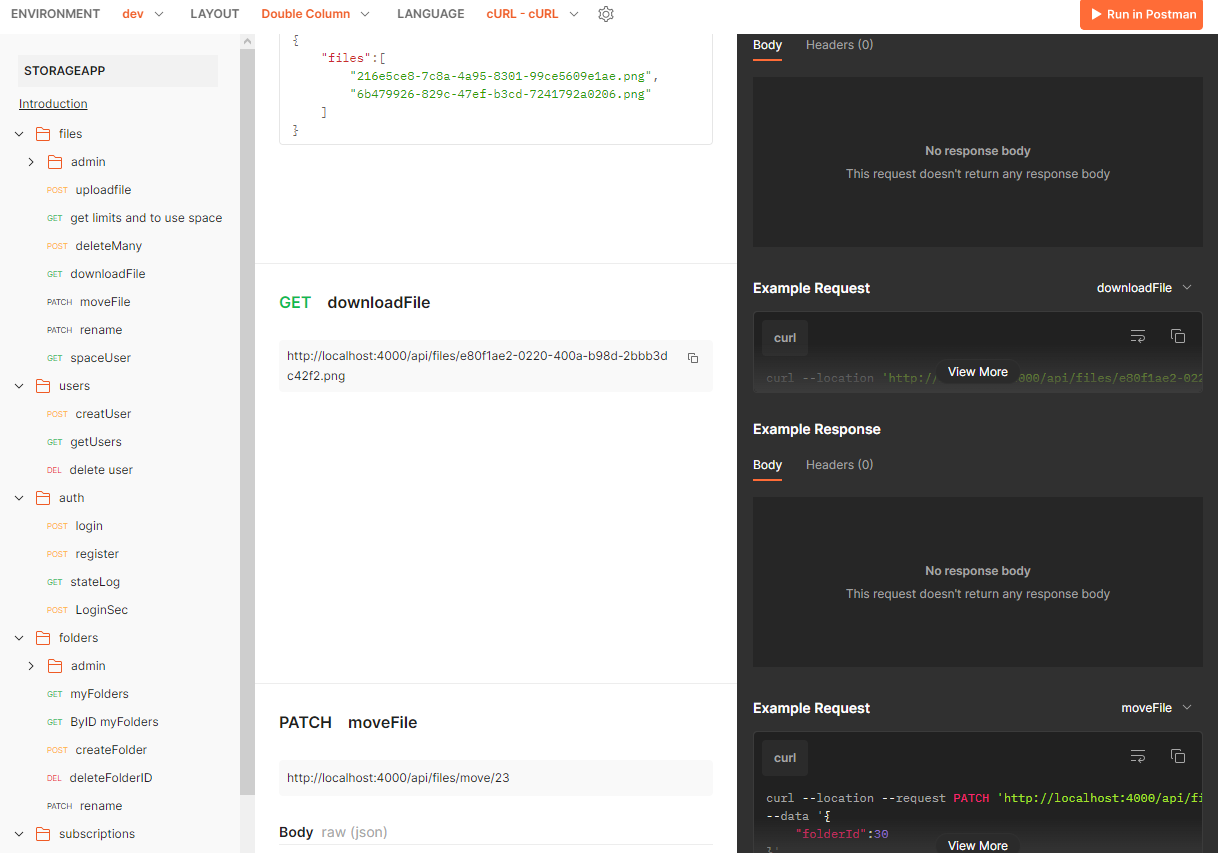This screenshot has width=1218, height=853.
Task: Copy the downloadFile URL with copy icon
Action: 693,357
